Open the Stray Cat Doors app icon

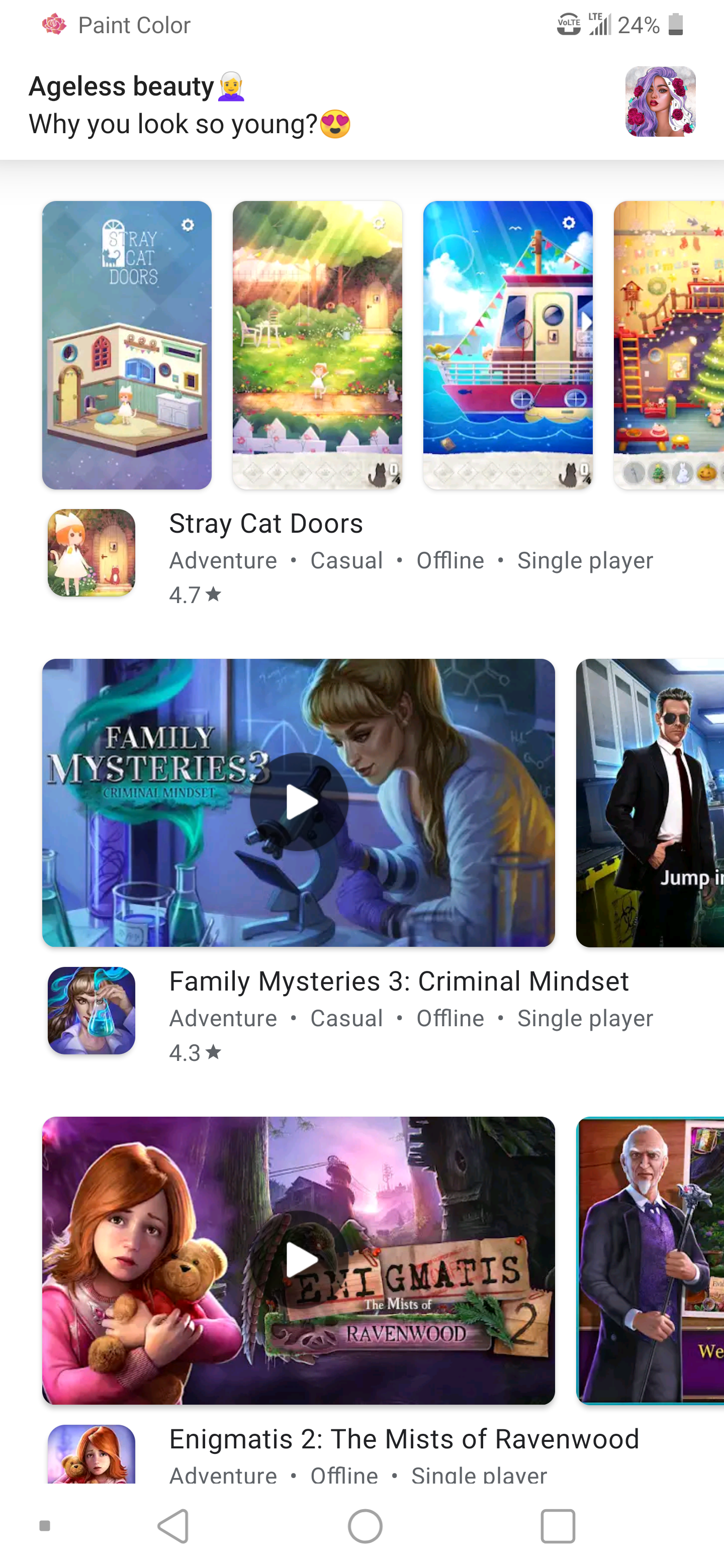[92, 553]
